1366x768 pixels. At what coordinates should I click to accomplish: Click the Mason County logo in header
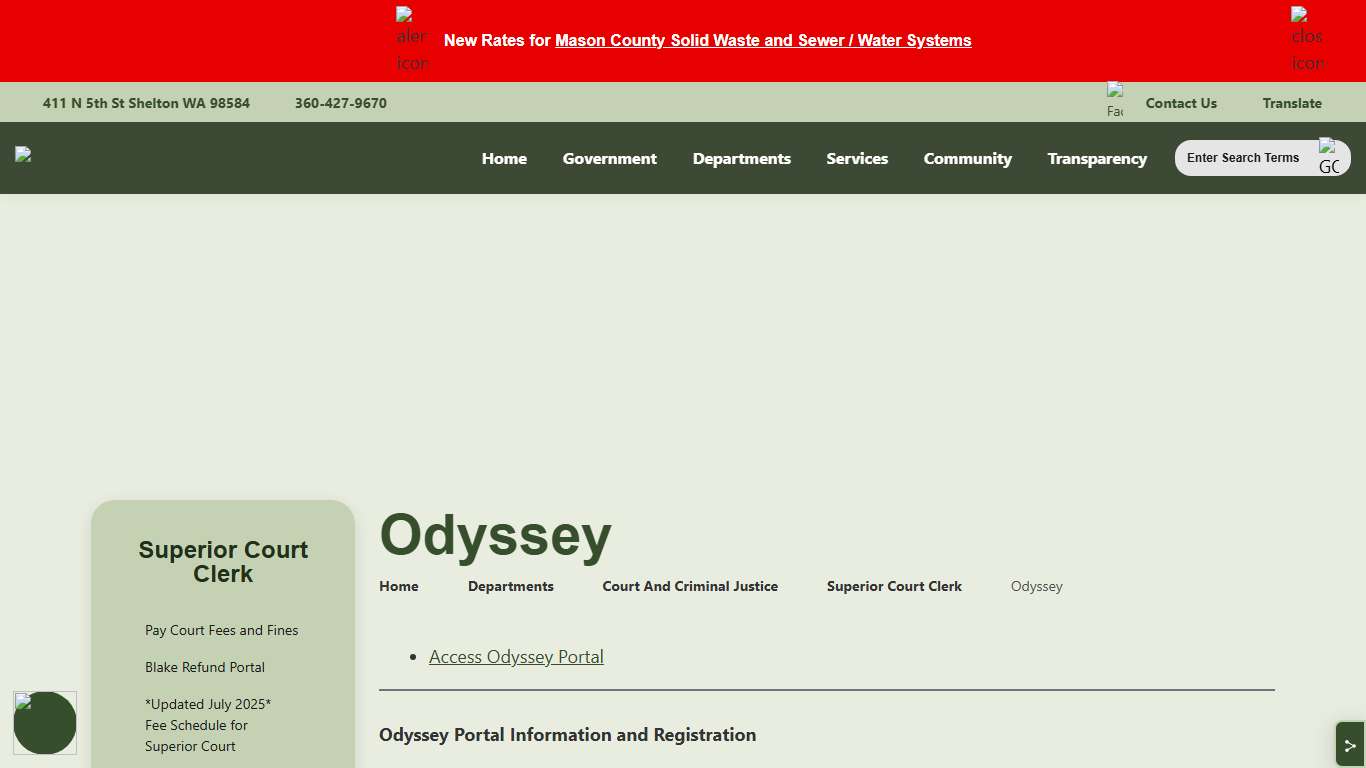(23, 154)
